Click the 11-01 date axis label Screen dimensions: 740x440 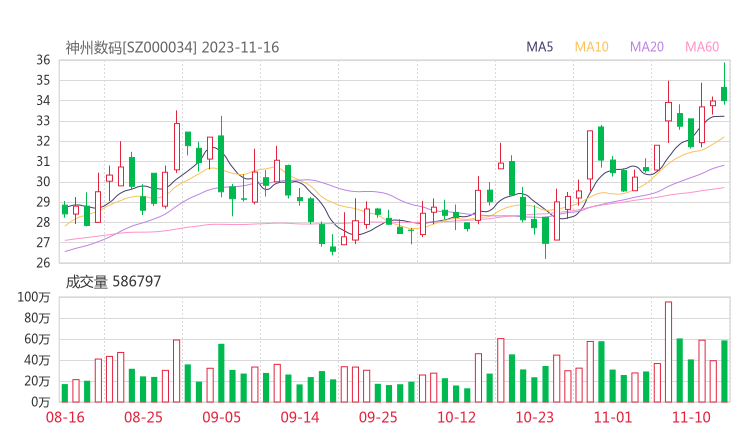tap(613, 417)
